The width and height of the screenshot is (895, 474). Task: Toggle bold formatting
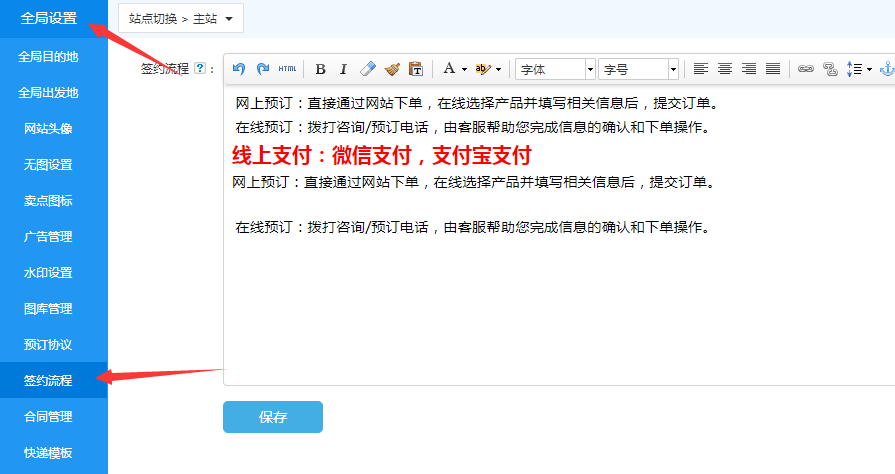click(320, 69)
